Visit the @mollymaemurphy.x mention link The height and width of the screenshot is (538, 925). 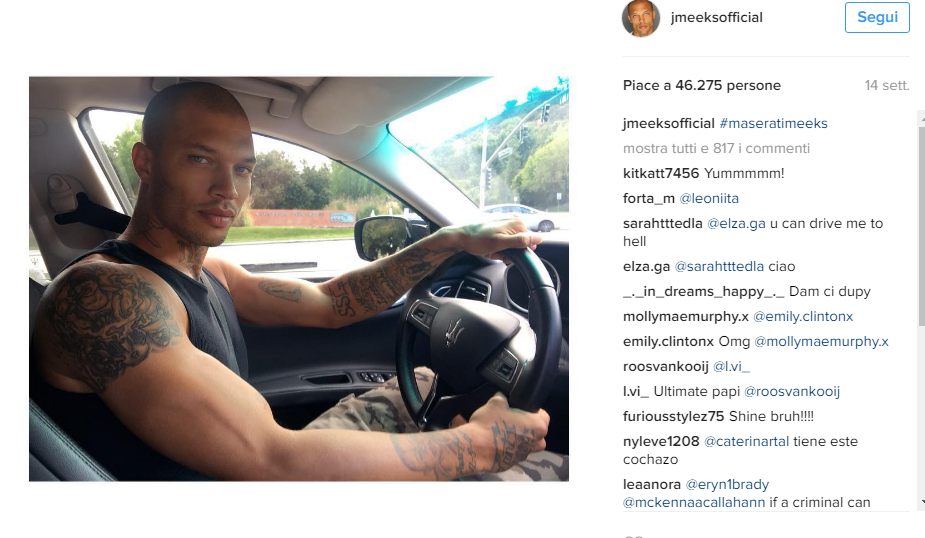coord(821,342)
